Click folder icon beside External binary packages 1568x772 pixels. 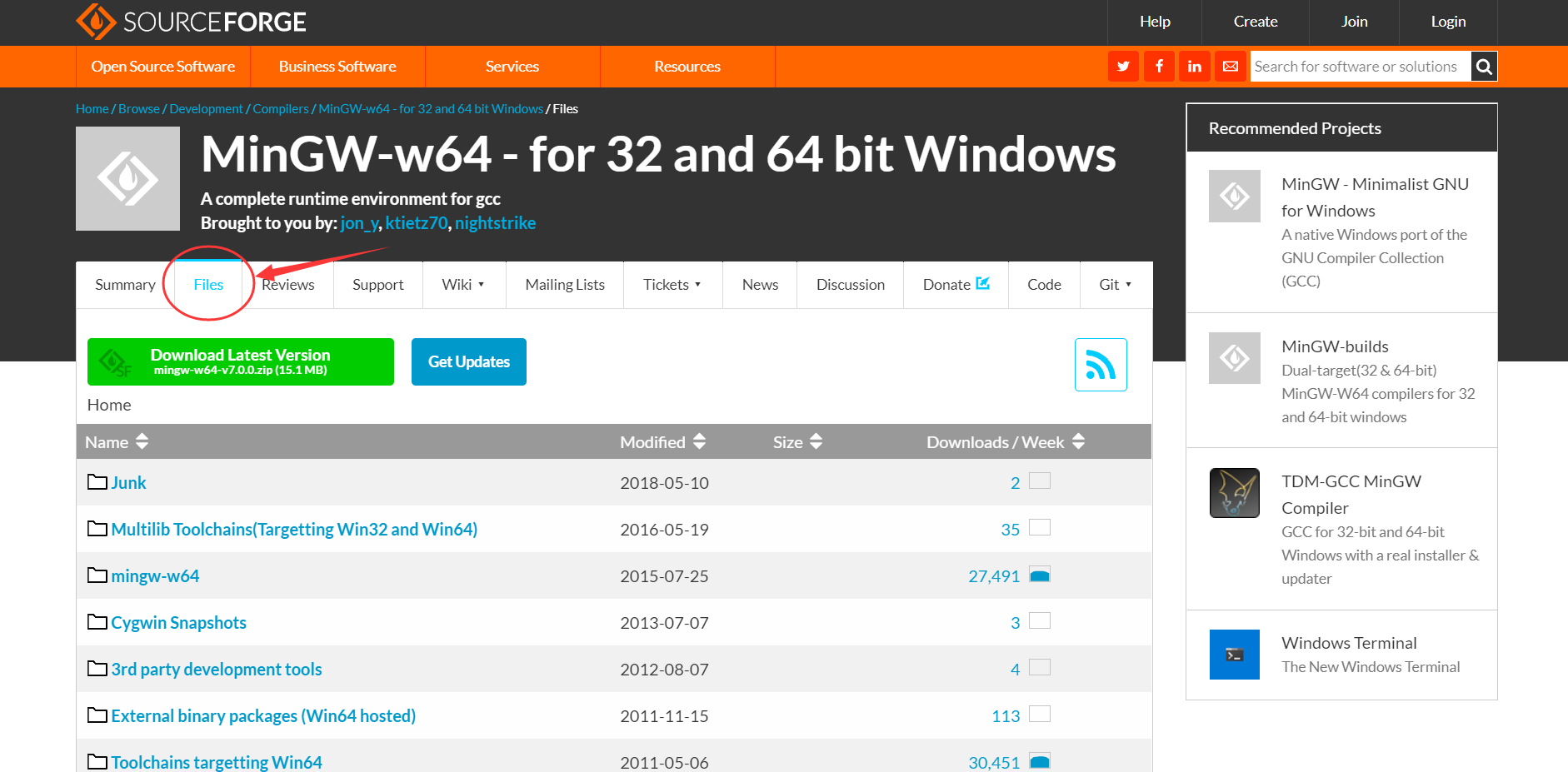pyautogui.click(x=97, y=715)
